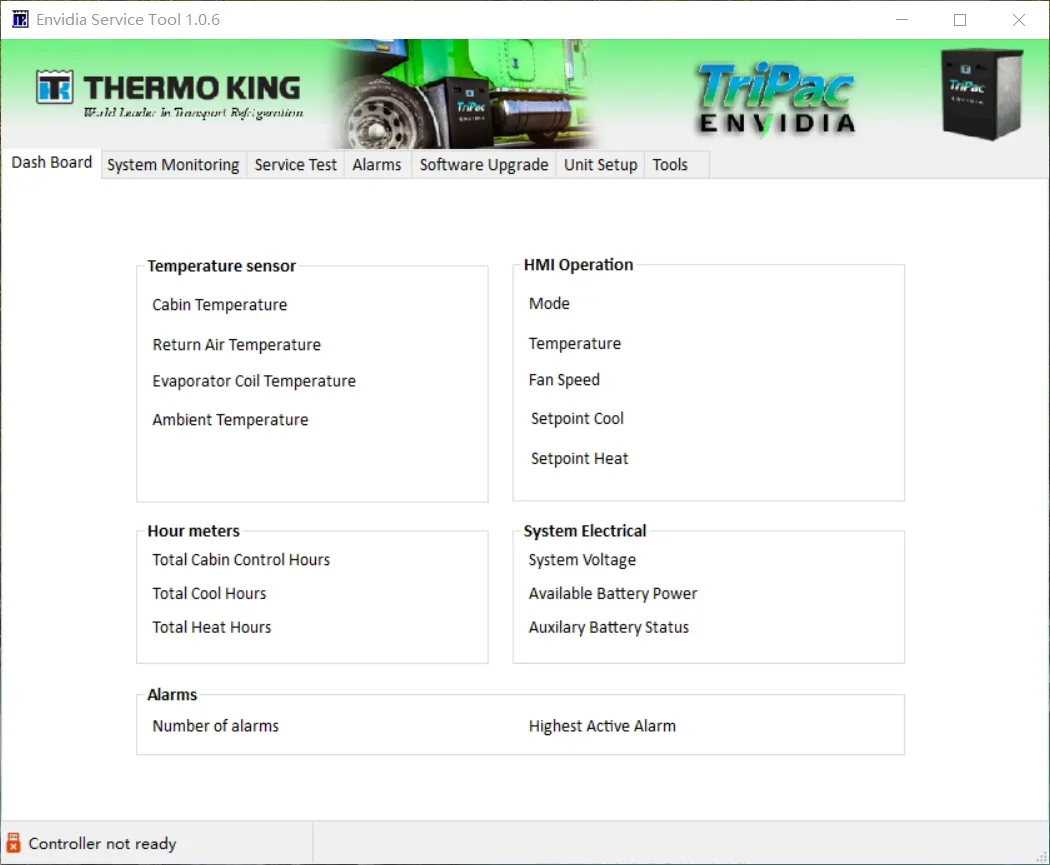Click the Setpoint Heat label
This screenshot has width=1050, height=865.
click(579, 459)
